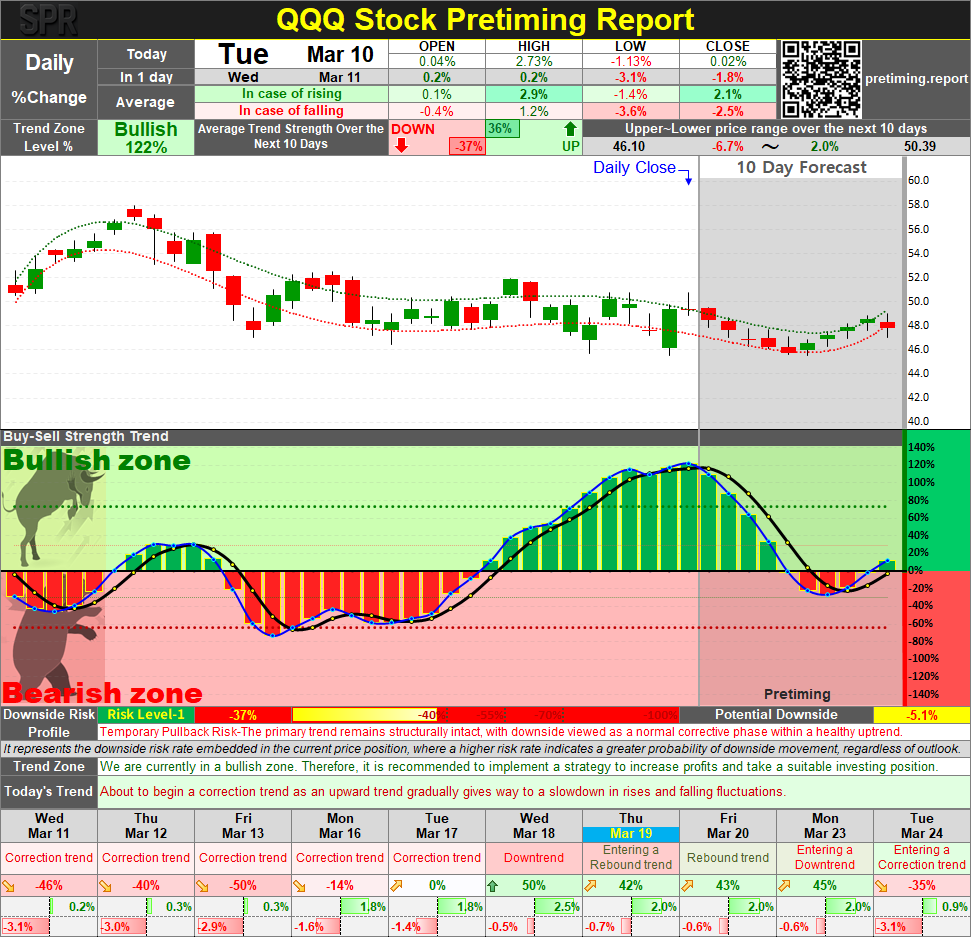Click the LOW value -1.13%

[631, 61]
